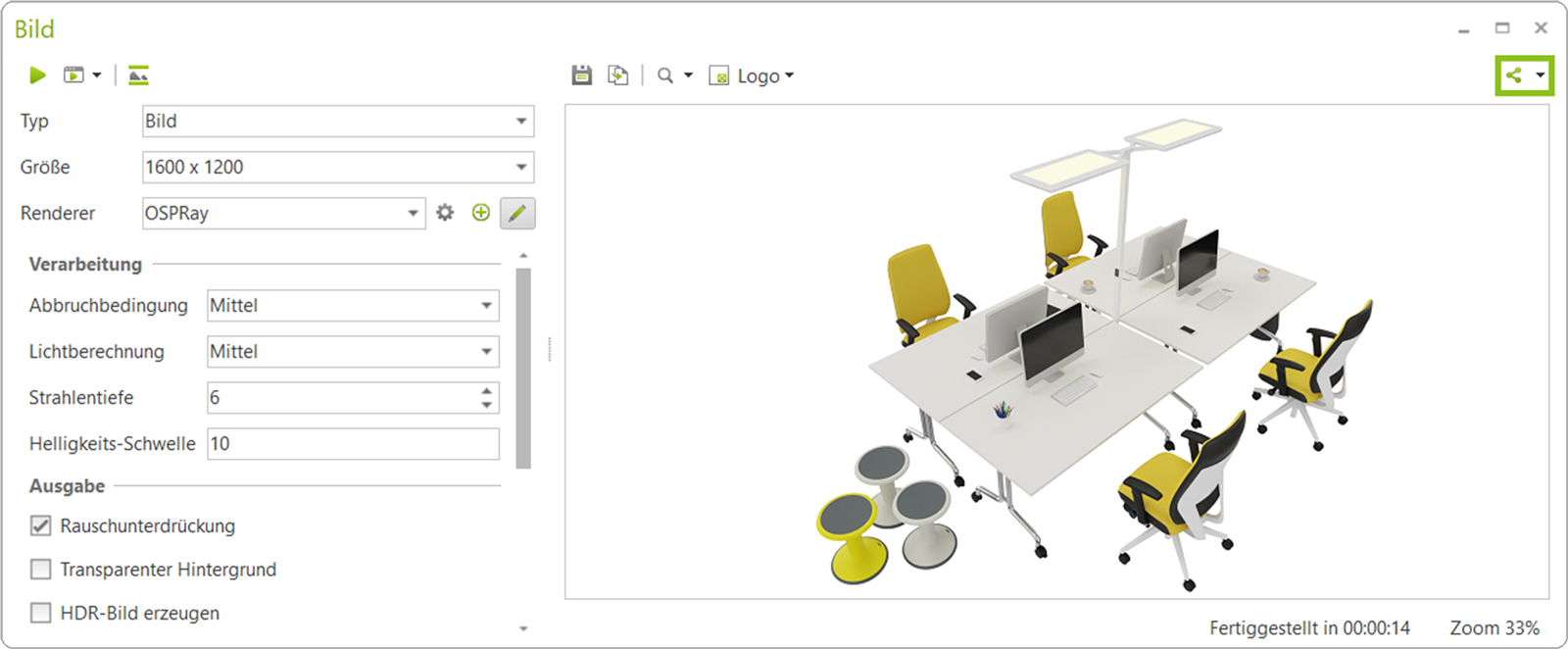Click the Helligkeits-Schwelle input field
1568x649 pixels.
coord(353,444)
